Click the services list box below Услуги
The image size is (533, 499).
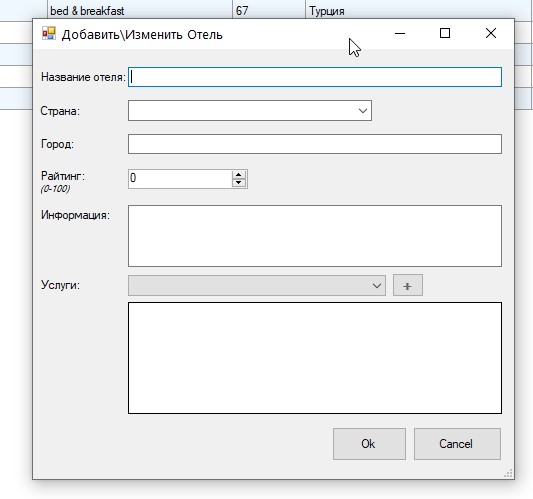click(x=315, y=358)
